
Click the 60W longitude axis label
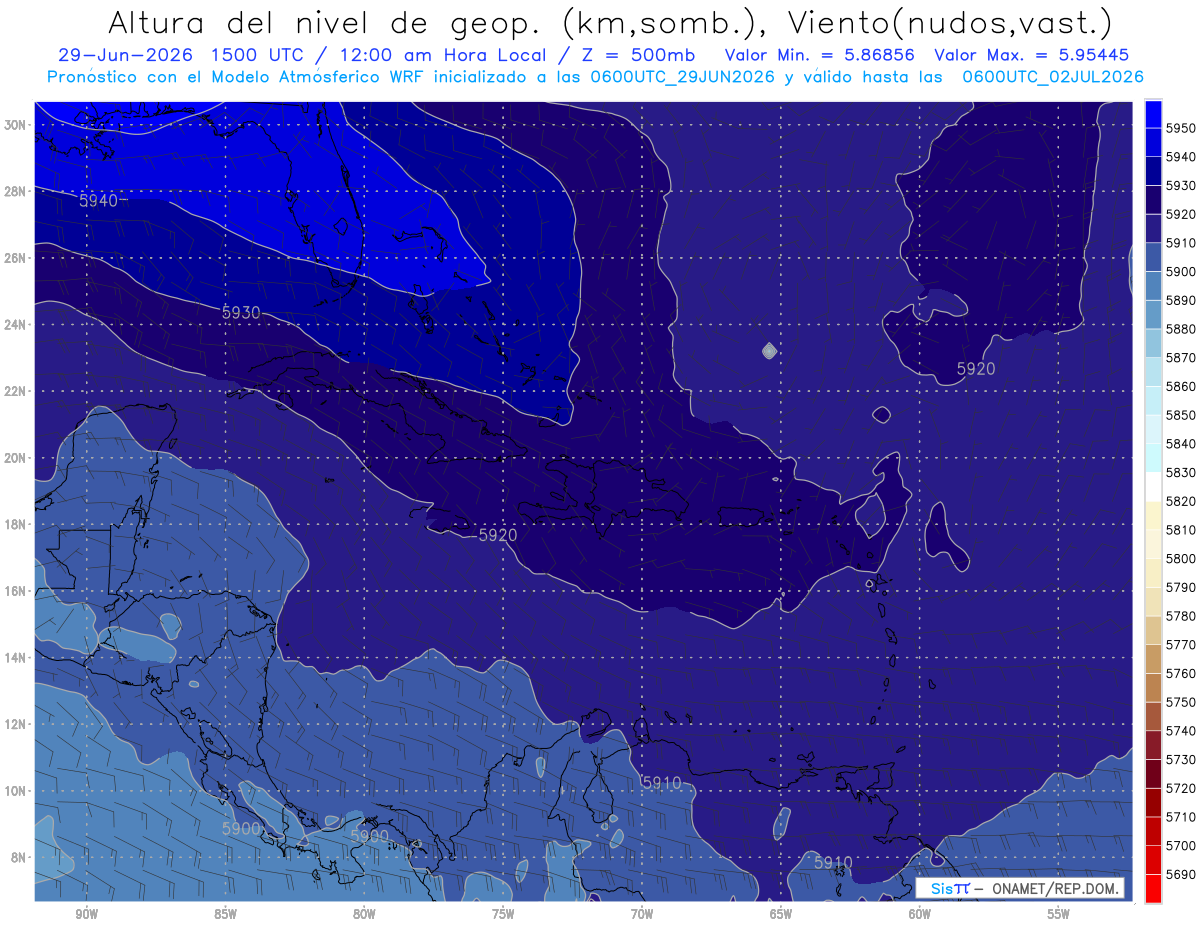920,913
